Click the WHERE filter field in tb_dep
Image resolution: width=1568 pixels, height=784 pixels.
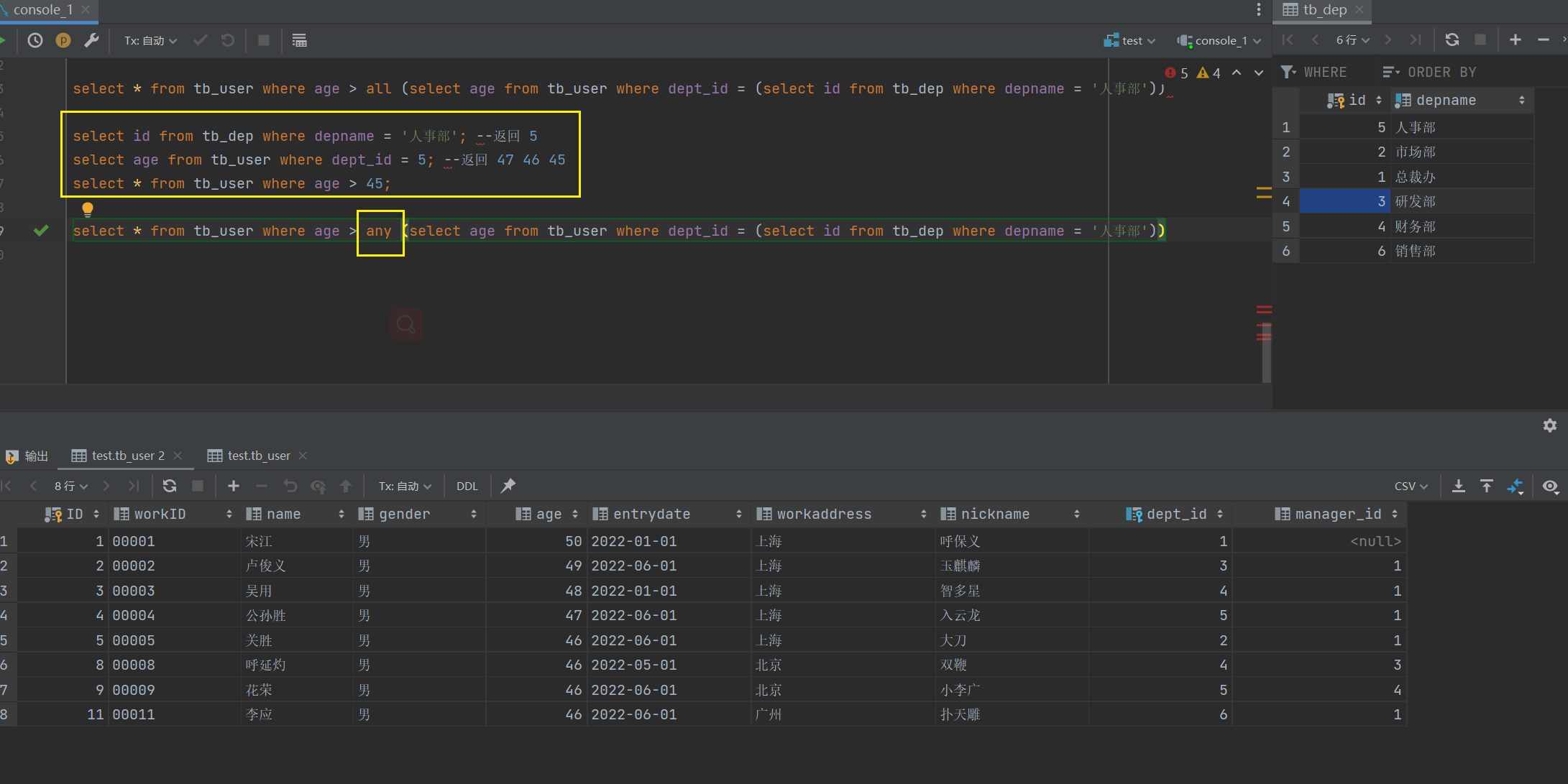pos(1325,72)
